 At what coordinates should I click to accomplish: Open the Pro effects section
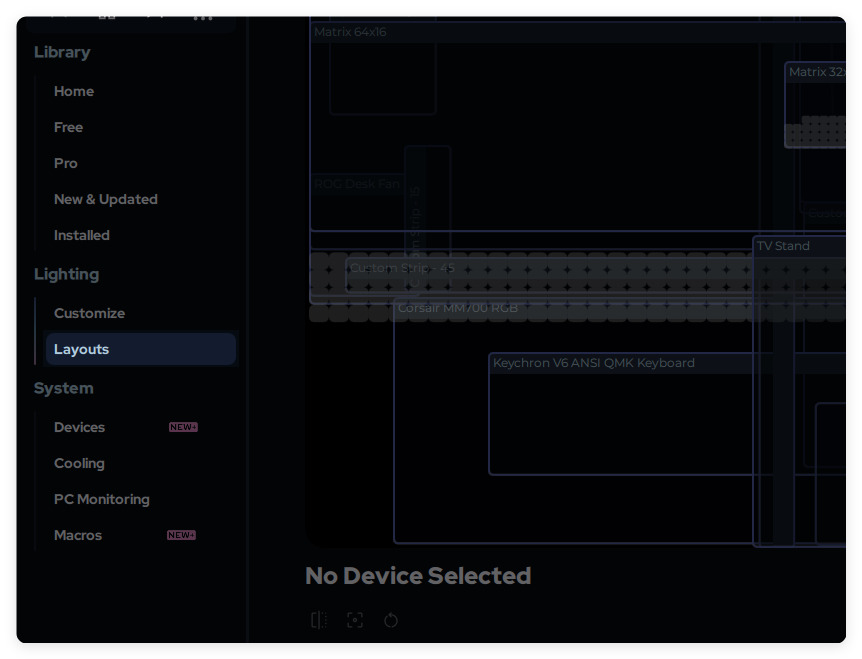(65, 163)
